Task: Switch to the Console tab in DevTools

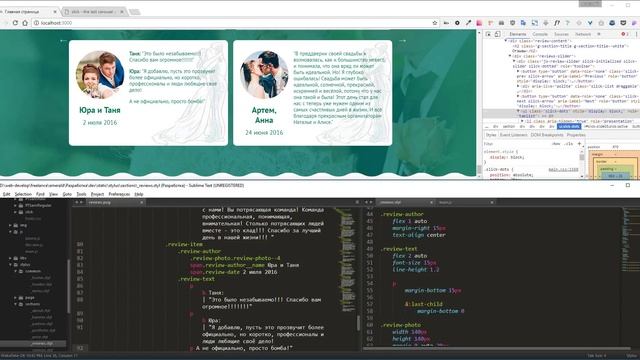Action: 540,34
